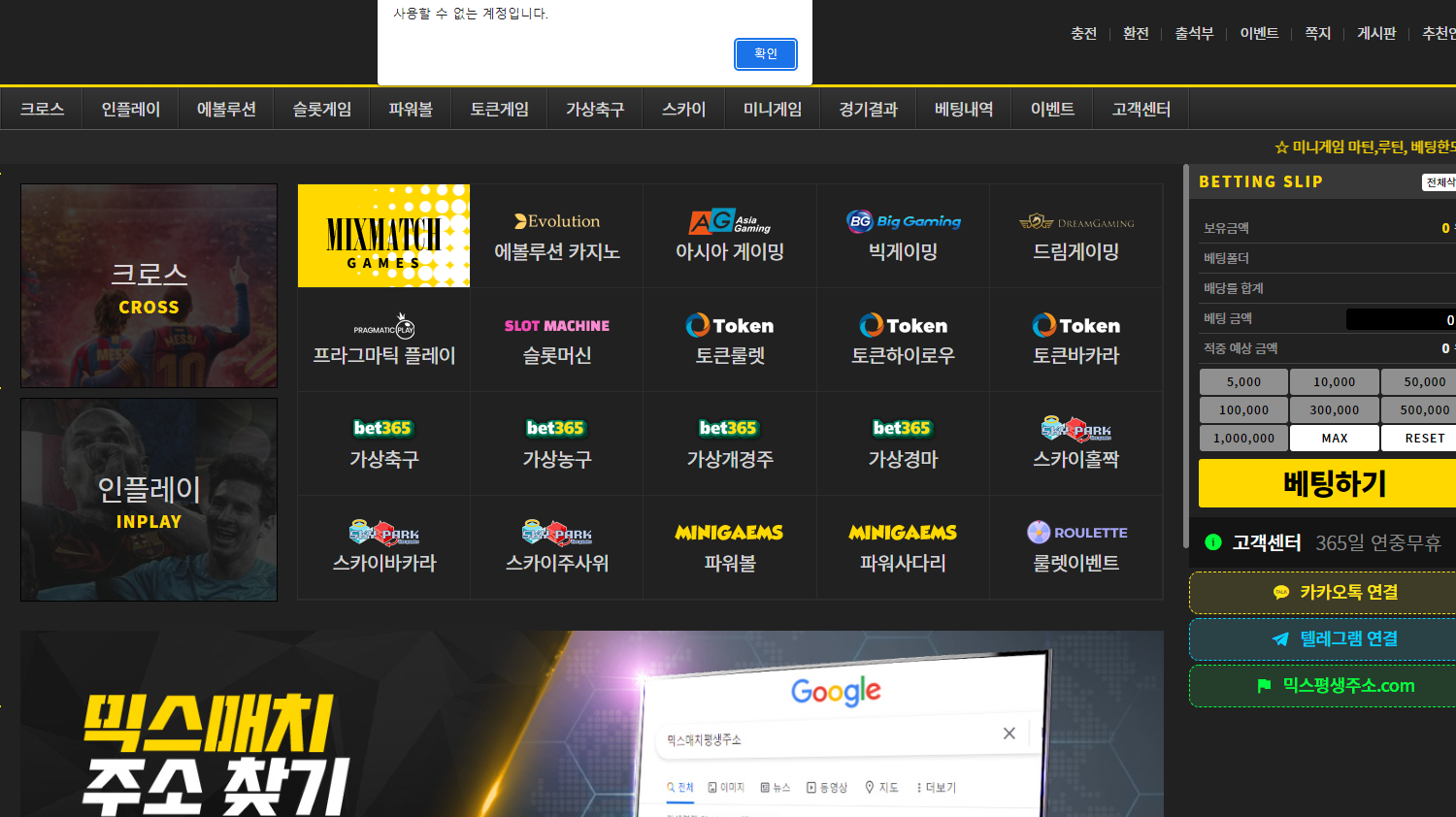Viewport: 1456px width, 817px height.
Task: Click the 충전 top link
Action: coord(1083,34)
